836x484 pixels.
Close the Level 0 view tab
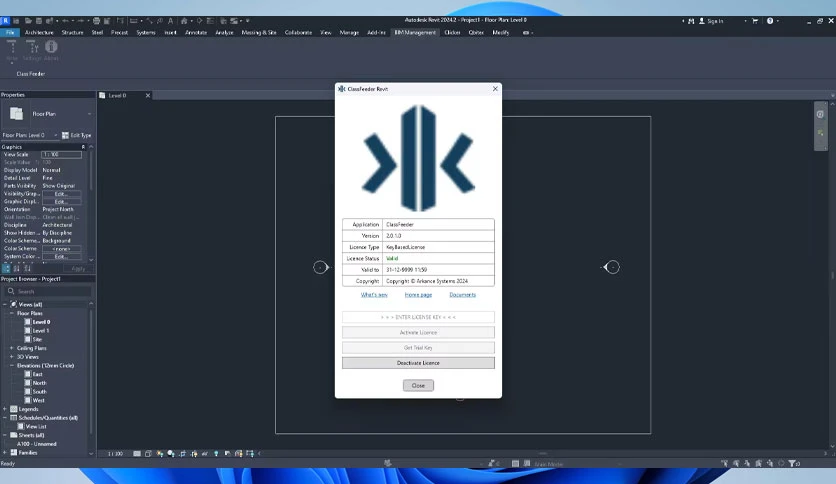pyautogui.click(x=148, y=95)
